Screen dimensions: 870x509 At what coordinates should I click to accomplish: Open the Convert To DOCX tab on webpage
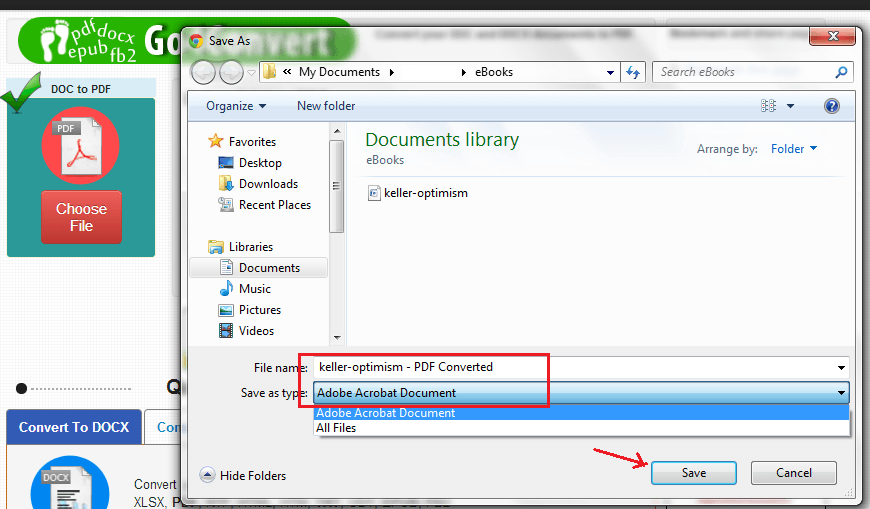pos(74,427)
